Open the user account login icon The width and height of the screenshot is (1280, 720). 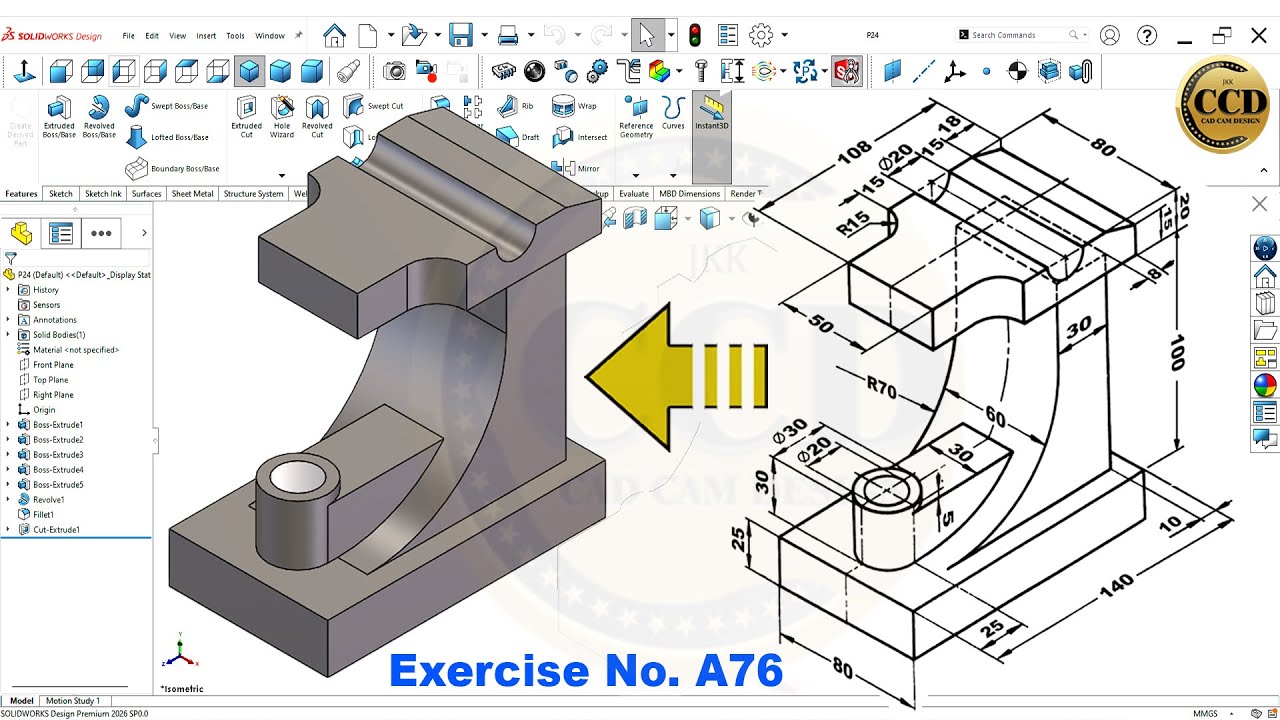tap(1109, 35)
